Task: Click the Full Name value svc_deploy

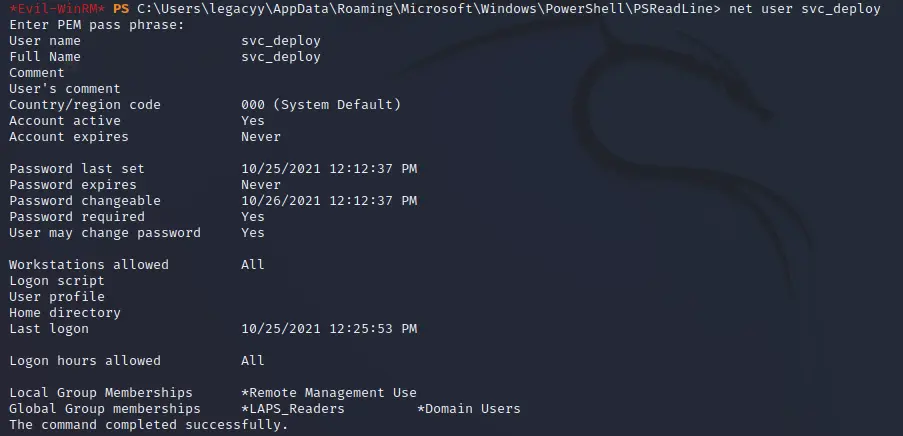Action: point(280,57)
